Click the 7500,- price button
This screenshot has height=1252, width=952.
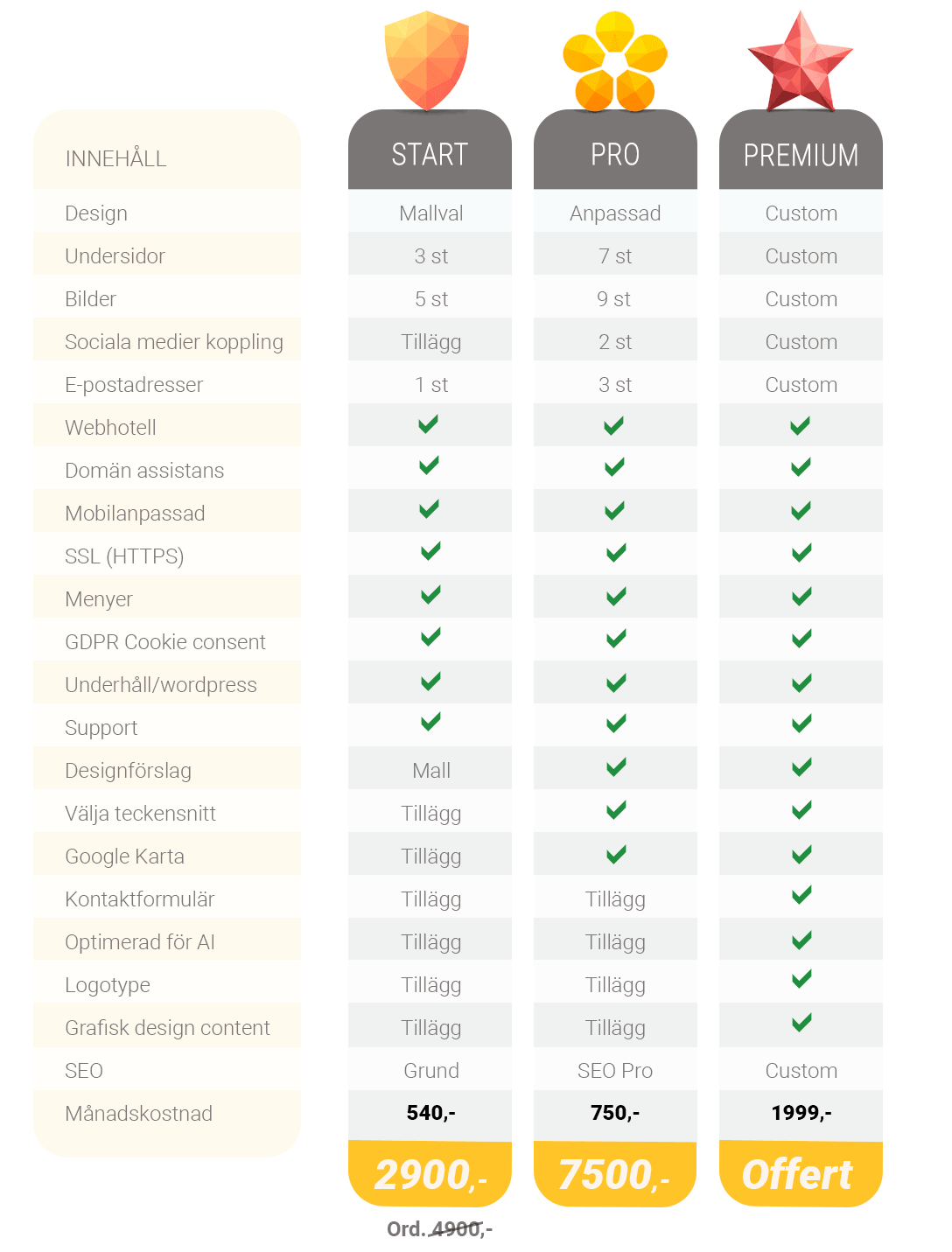pyautogui.click(x=615, y=1173)
